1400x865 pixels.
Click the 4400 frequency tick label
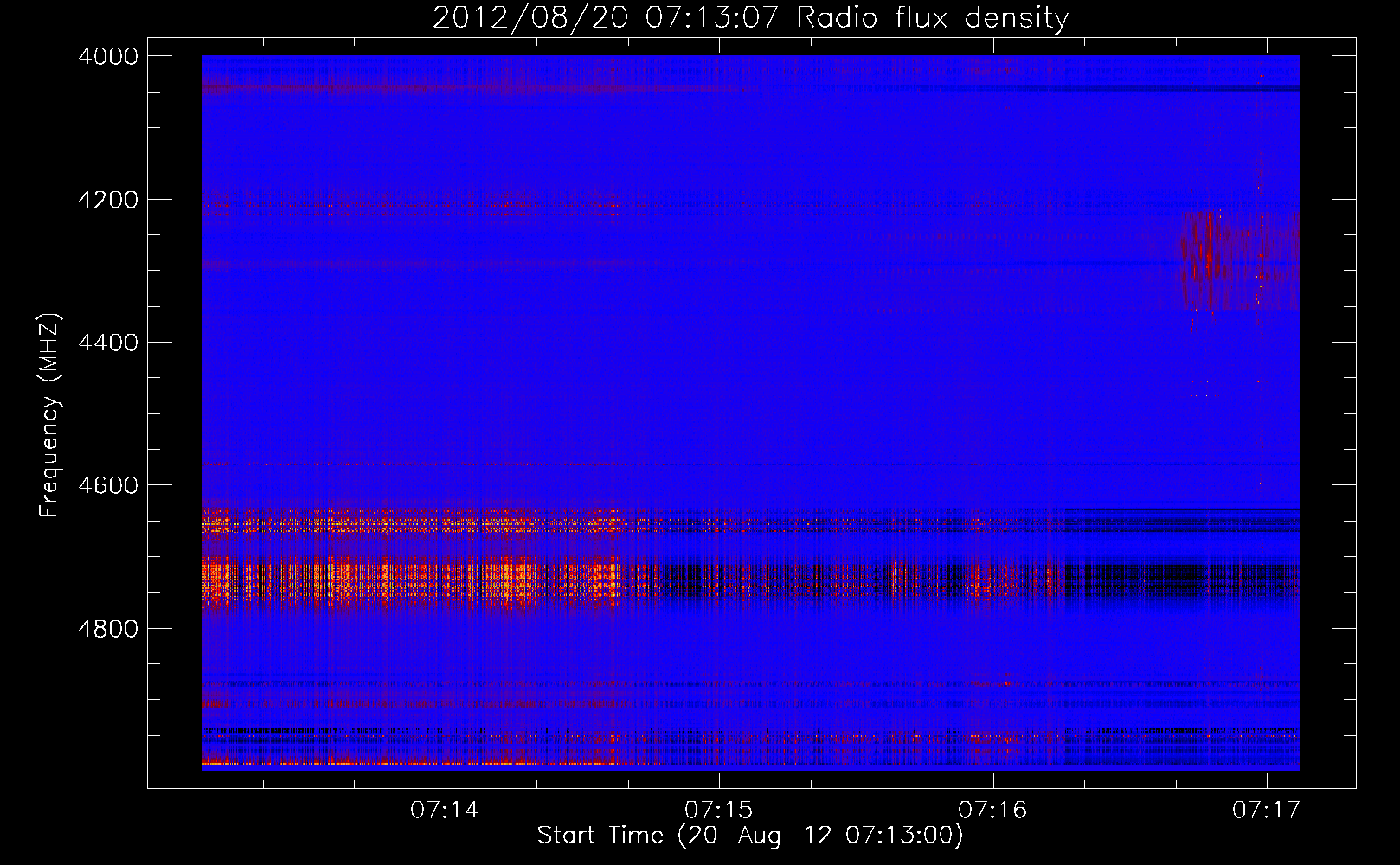click(108, 343)
